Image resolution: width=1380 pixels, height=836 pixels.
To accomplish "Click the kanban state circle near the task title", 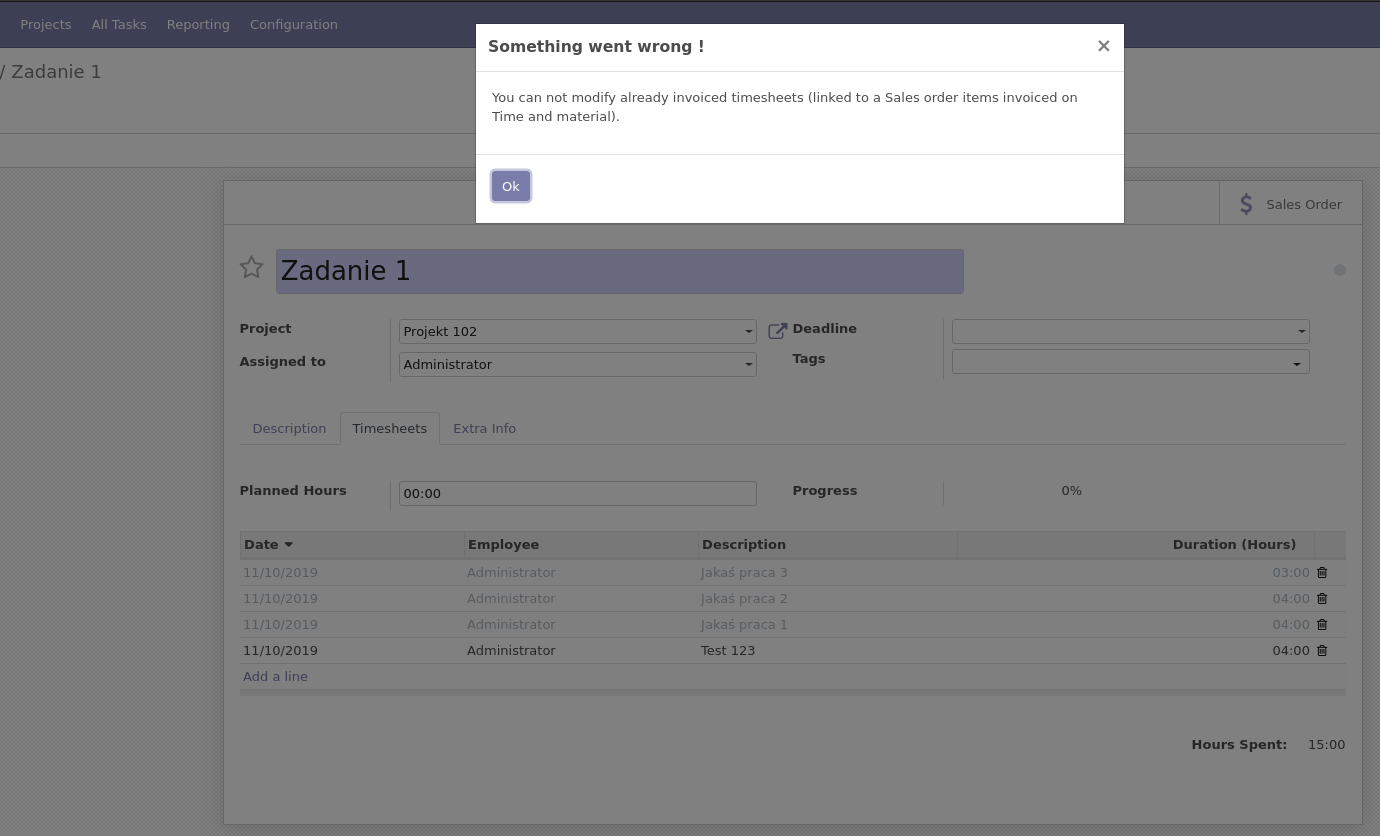I will (x=1340, y=270).
